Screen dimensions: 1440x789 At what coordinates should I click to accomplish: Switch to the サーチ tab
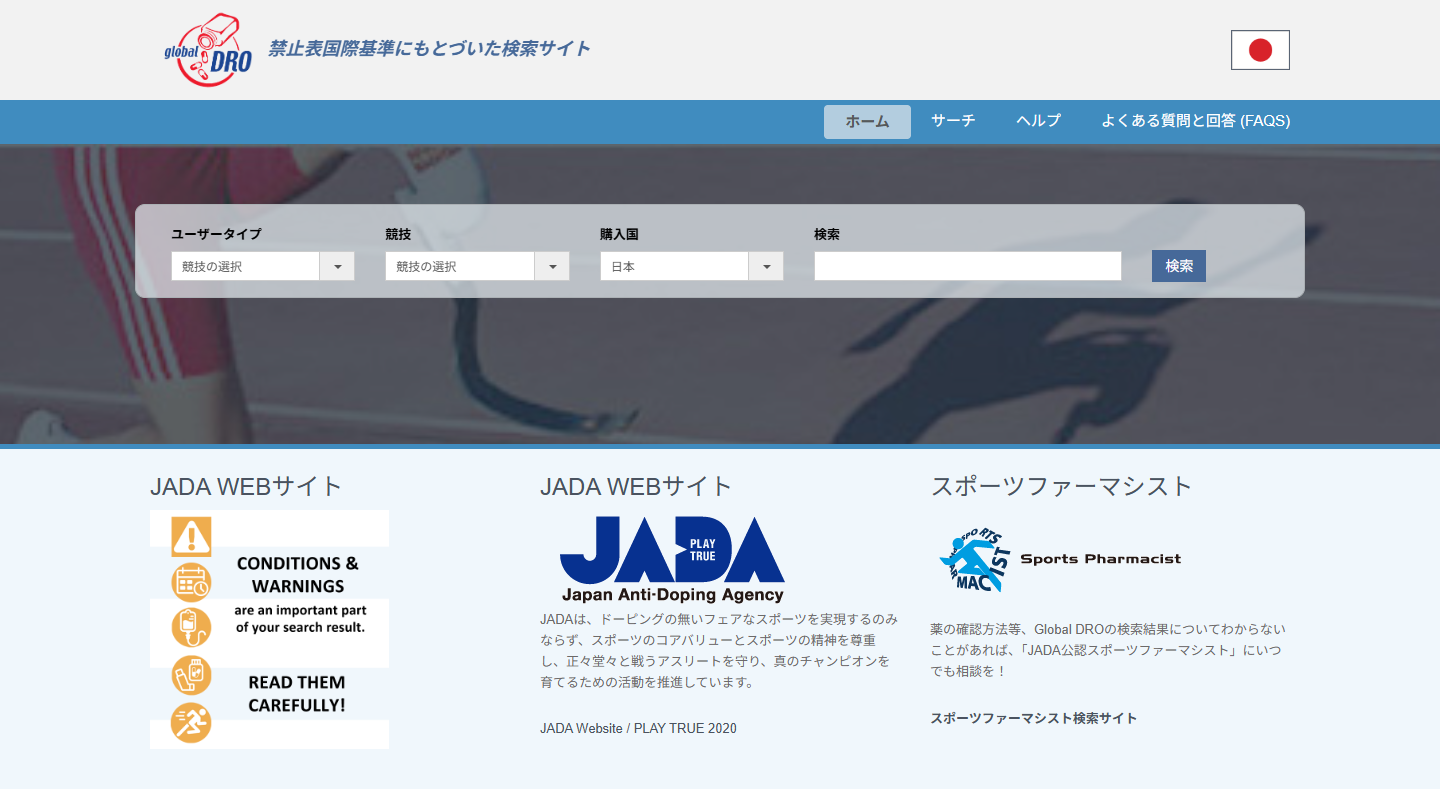pyautogui.click(x=953, y=121)
